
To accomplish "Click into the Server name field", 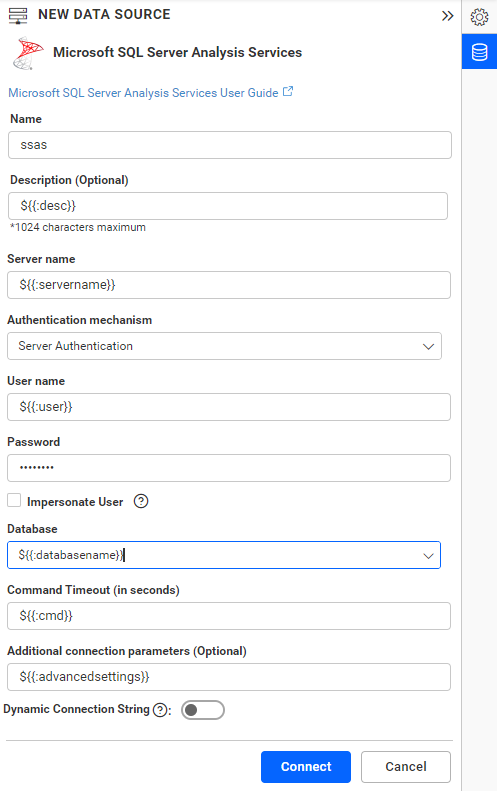I will 229,285.
